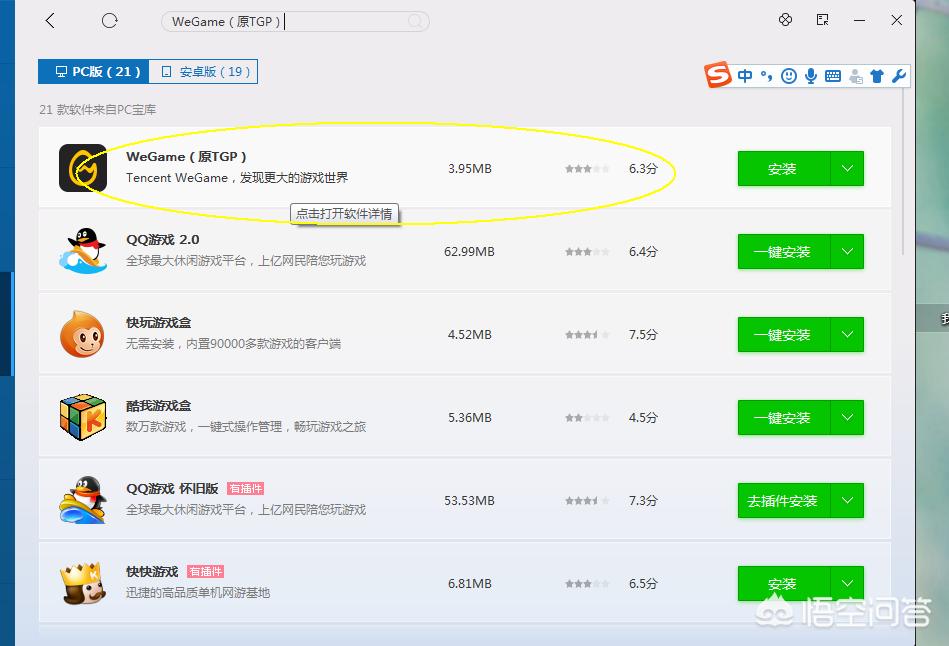Screen dimensions: 949x646
Task: Click 一键安装 for QQ游戏 2.0
Action: [x=784, y=251]
